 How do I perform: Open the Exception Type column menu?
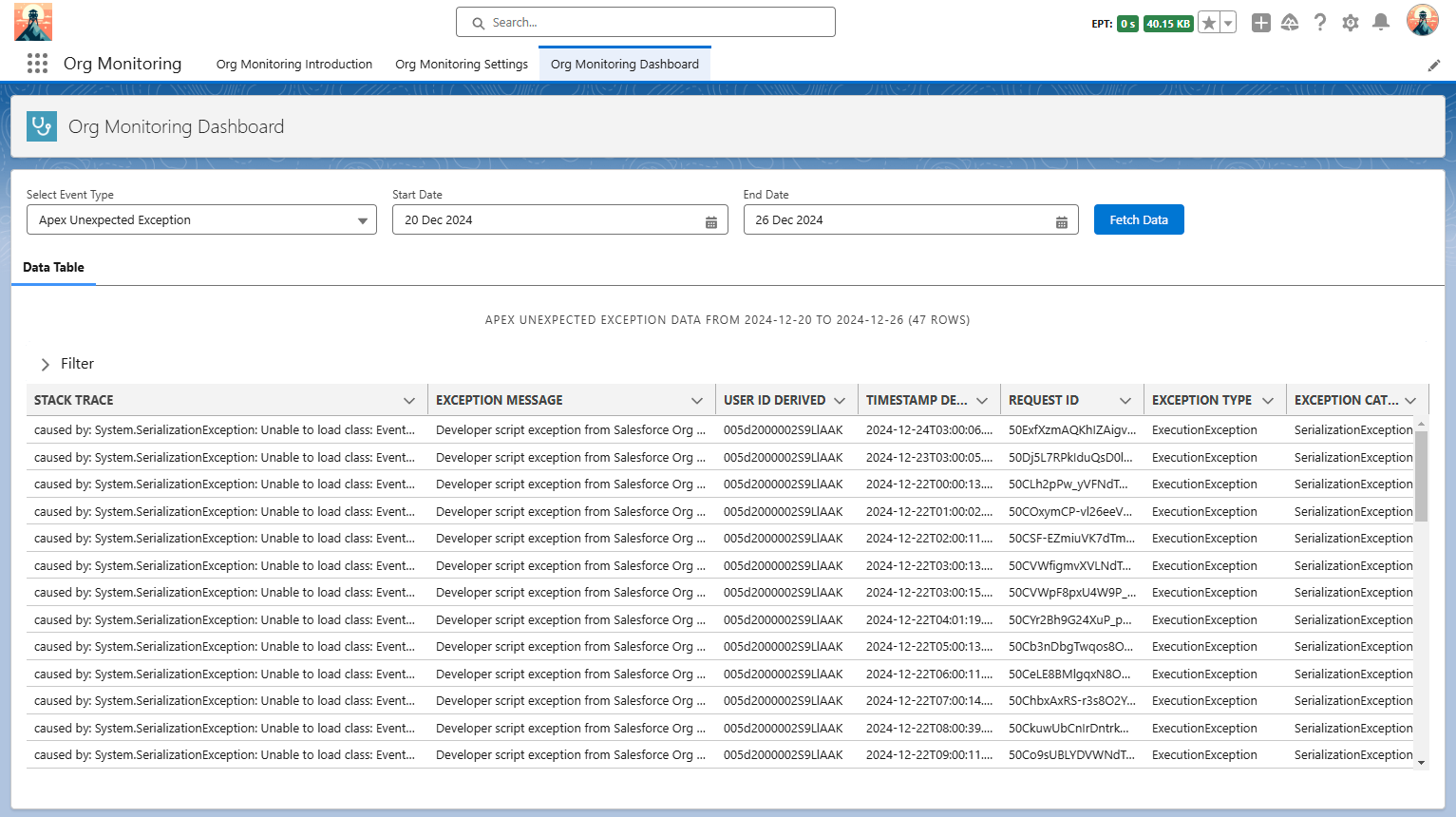point(1268,401)
